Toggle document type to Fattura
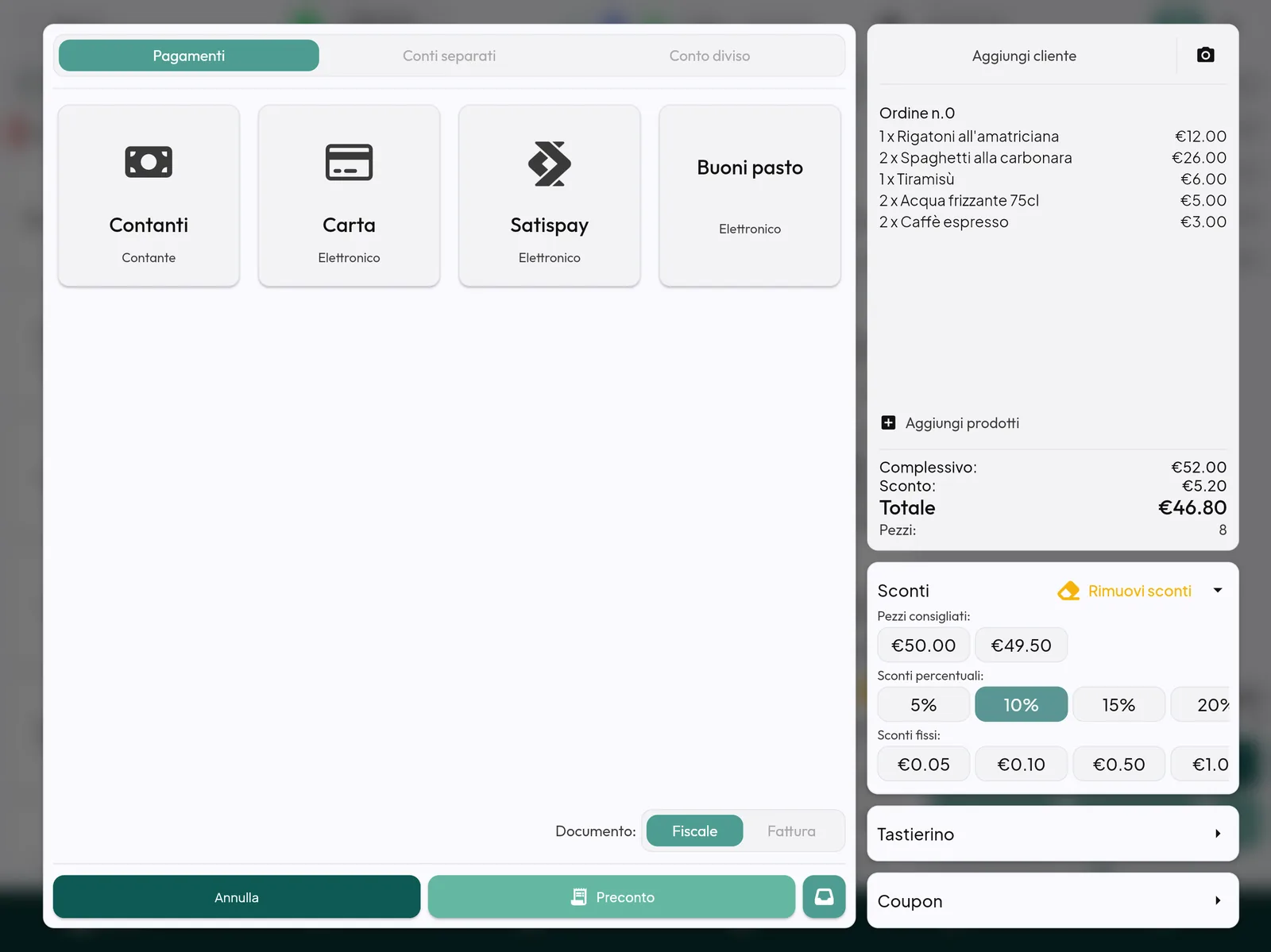The height and width of the screenshot is (952, 1271). coord(791,831)
